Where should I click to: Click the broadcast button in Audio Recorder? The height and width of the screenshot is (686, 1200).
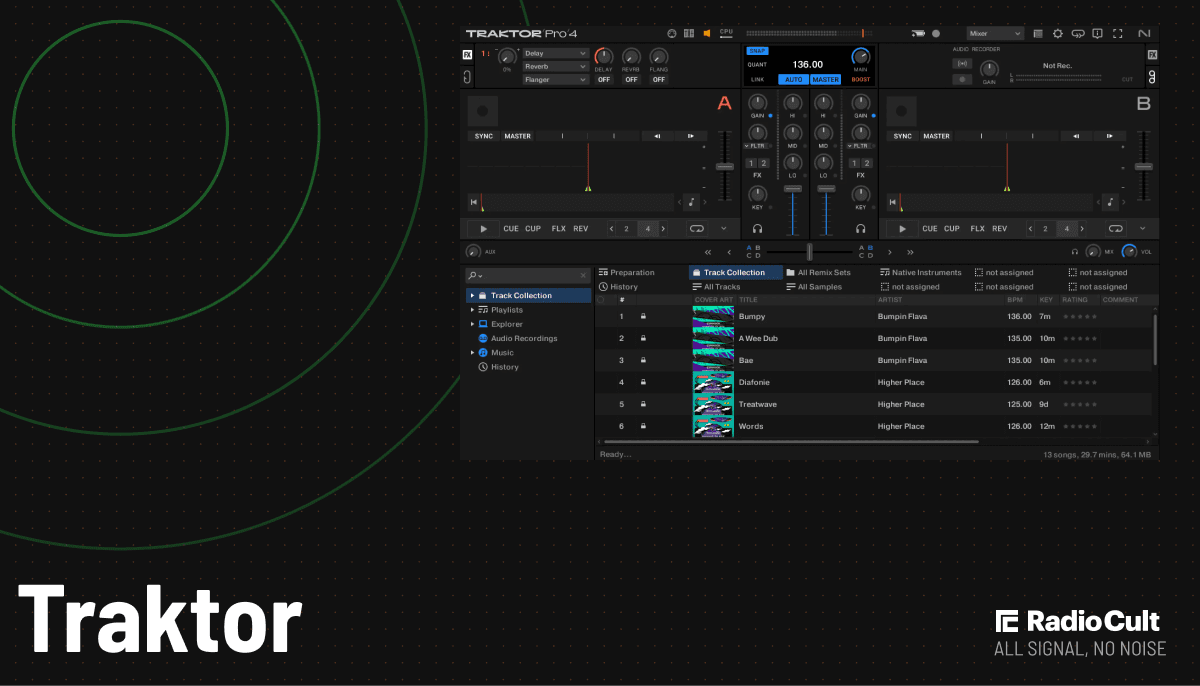coord(962,63)
